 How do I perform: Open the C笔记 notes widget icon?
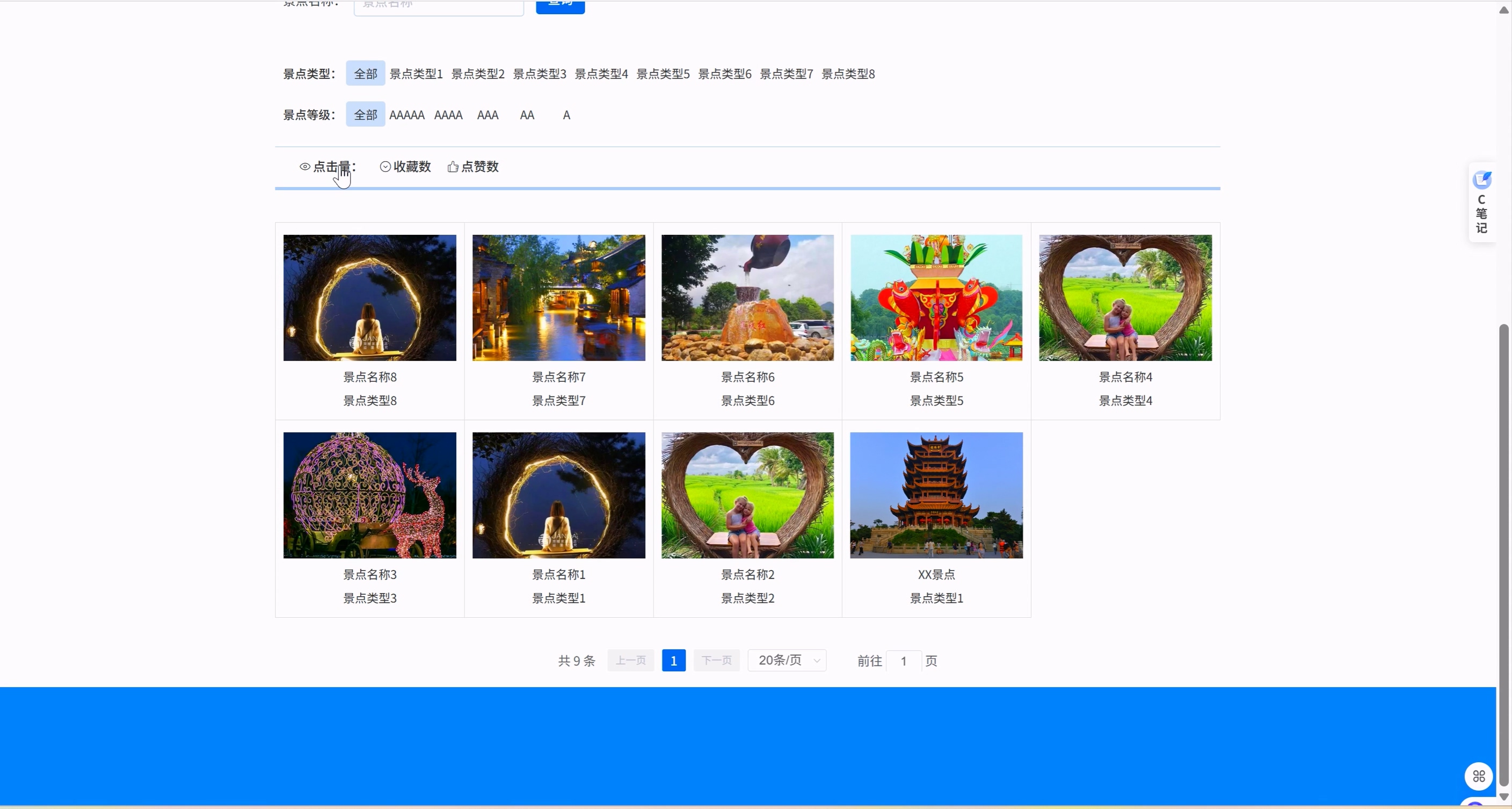click(1481, 179)
